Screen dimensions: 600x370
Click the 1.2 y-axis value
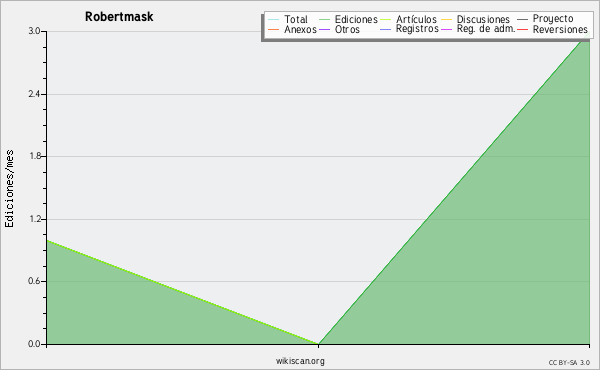point(34,219)
